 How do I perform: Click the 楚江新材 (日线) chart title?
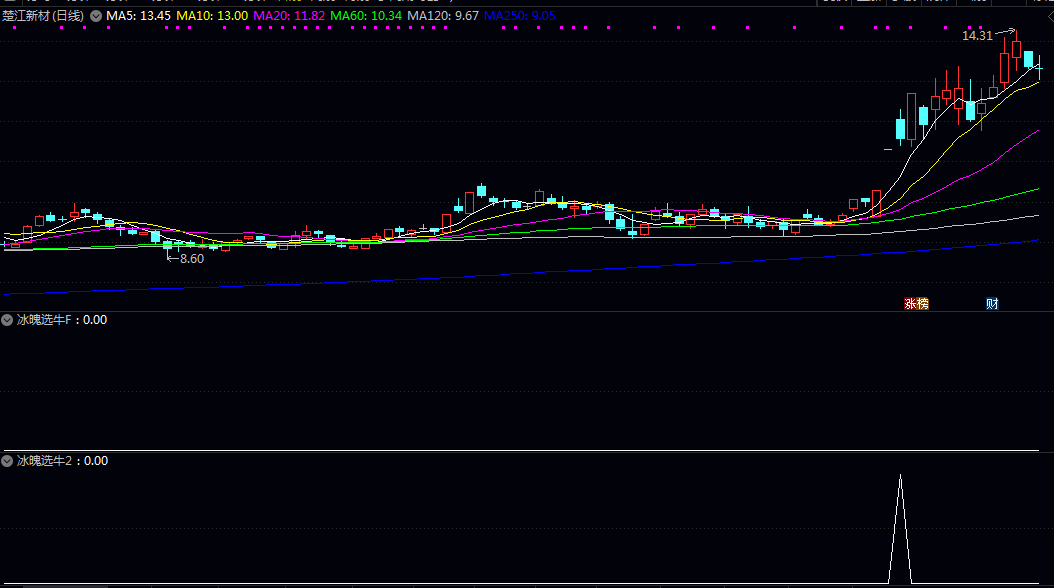(x=43, y=16)
